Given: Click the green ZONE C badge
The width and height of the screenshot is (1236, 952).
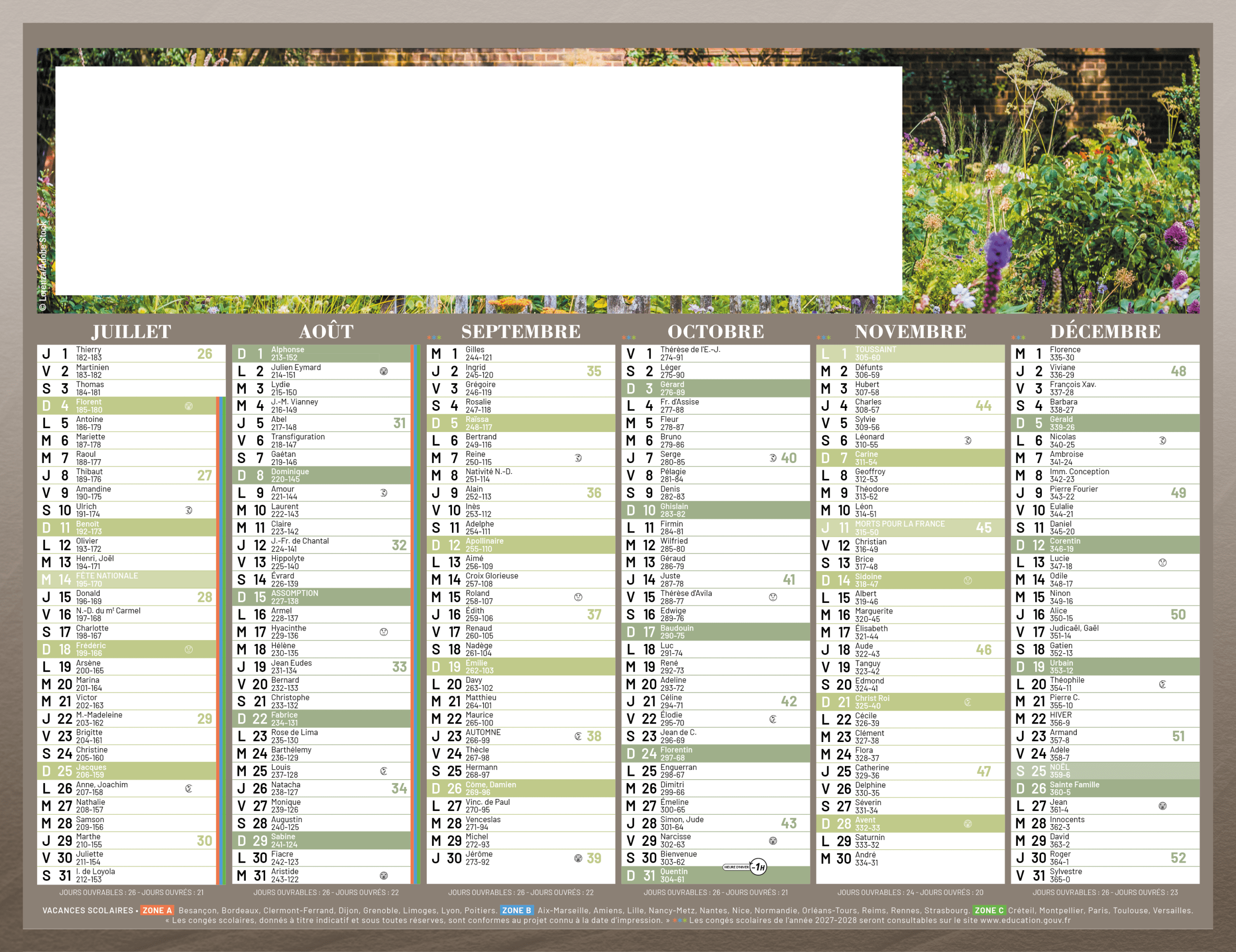Looking at the screenshot, I should point(989,910).
